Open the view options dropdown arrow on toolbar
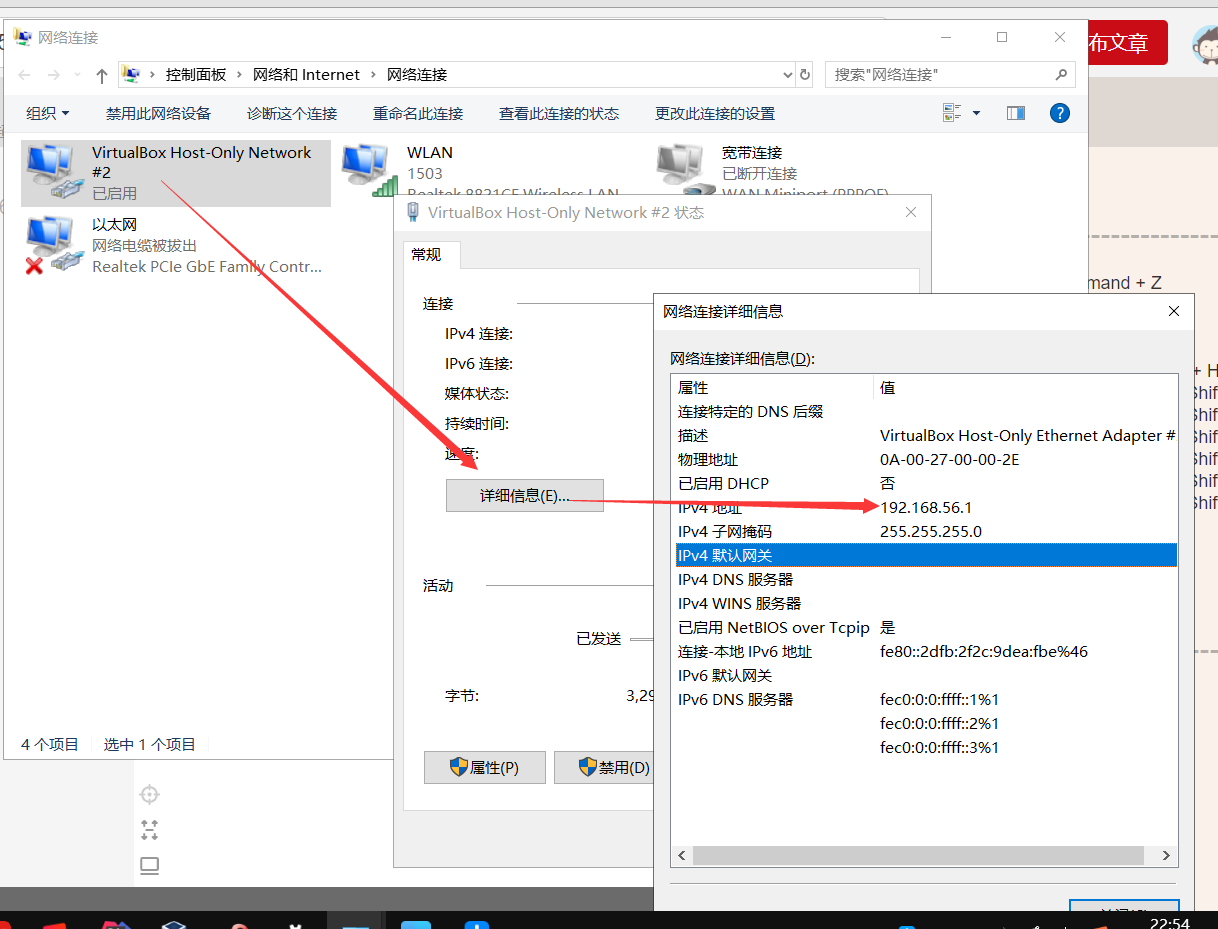The height and width of the screenshot is (929, 1218). (x=975, y=113)
